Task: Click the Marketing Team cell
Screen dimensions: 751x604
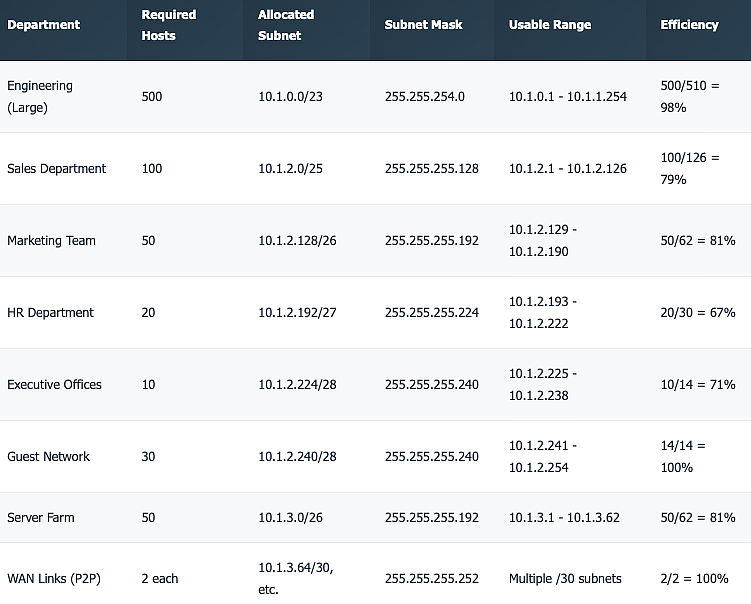Action: point(52,241)
